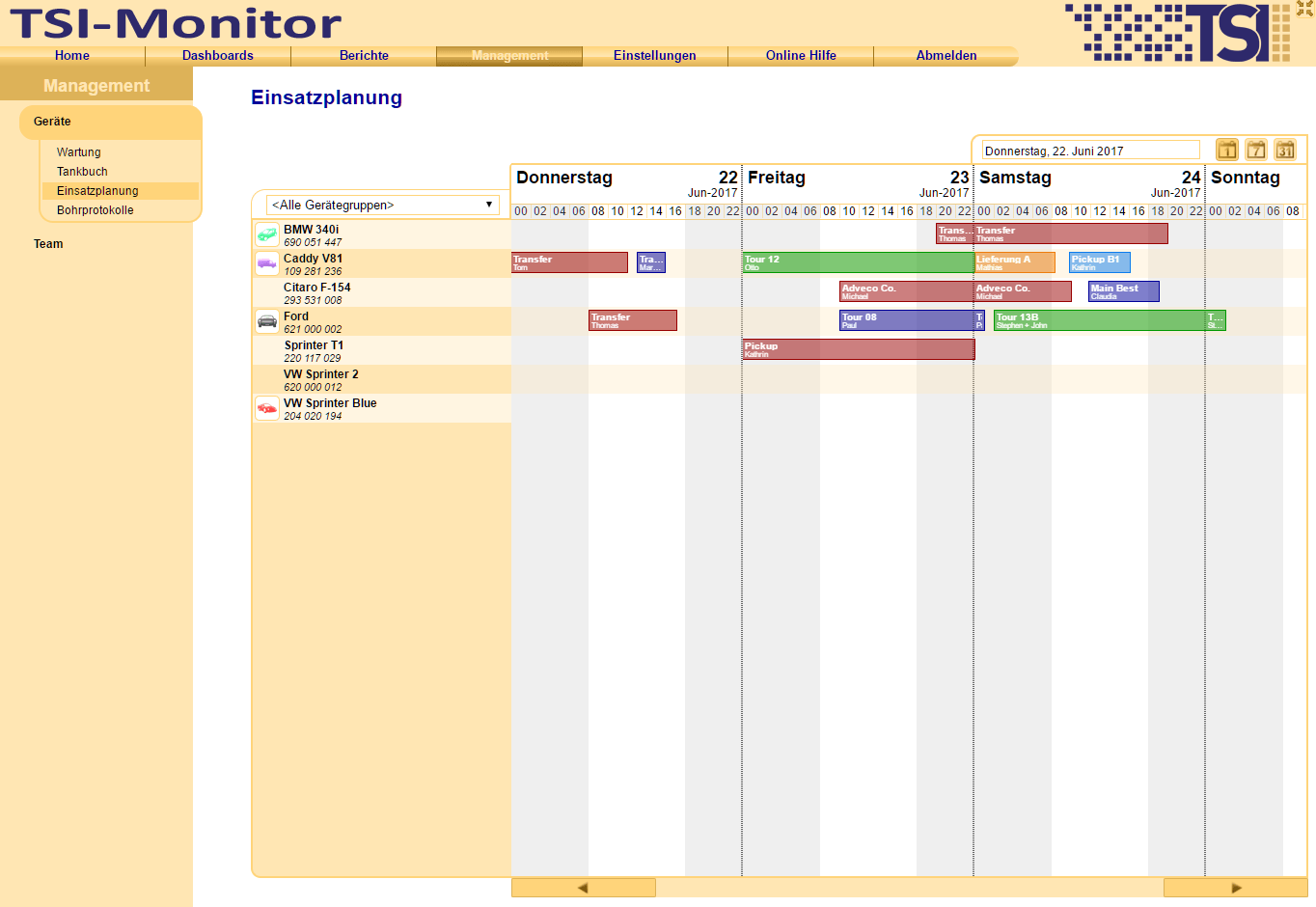Select the Pickup Kathrin bar in the Sprinter T1 row
The width and height of the screenshot is (1316, 907).
pyautogui.click(x=859, y=349)
